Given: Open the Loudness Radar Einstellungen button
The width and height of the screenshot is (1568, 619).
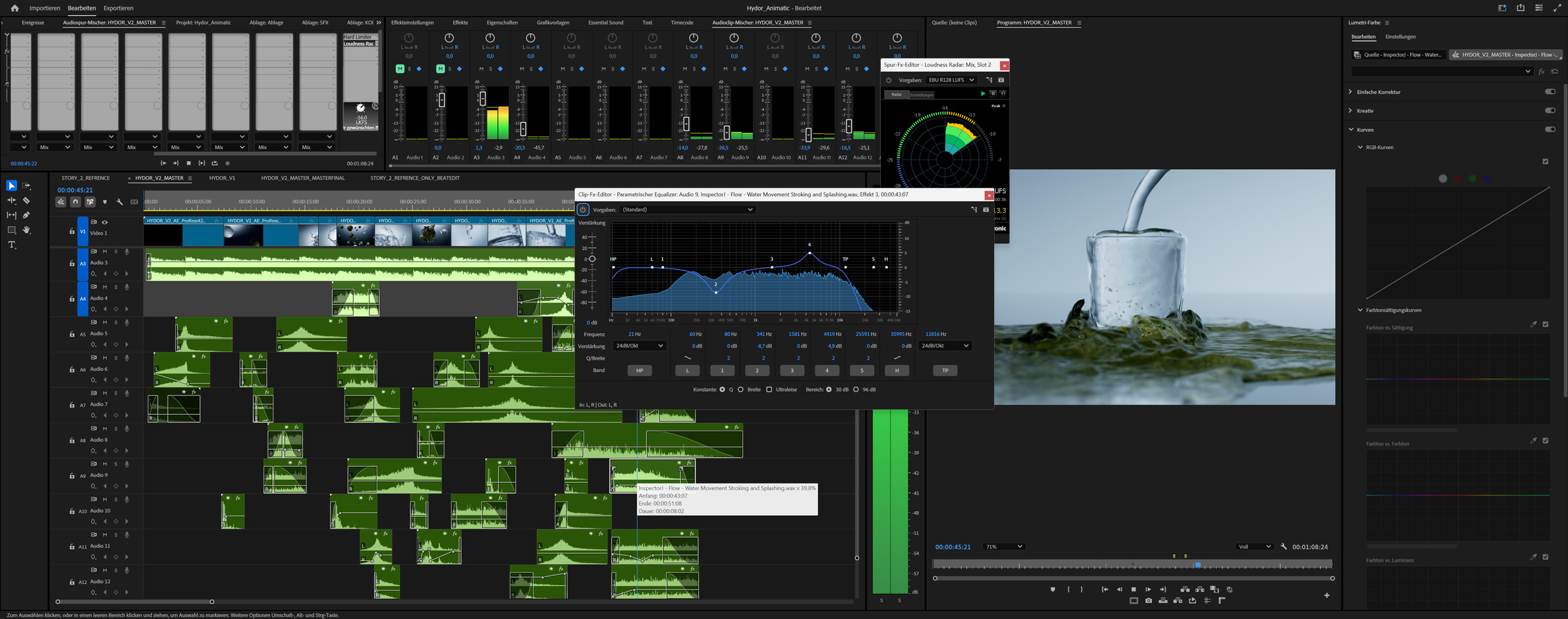Looking at the screenshot, I should pos(922,95).
